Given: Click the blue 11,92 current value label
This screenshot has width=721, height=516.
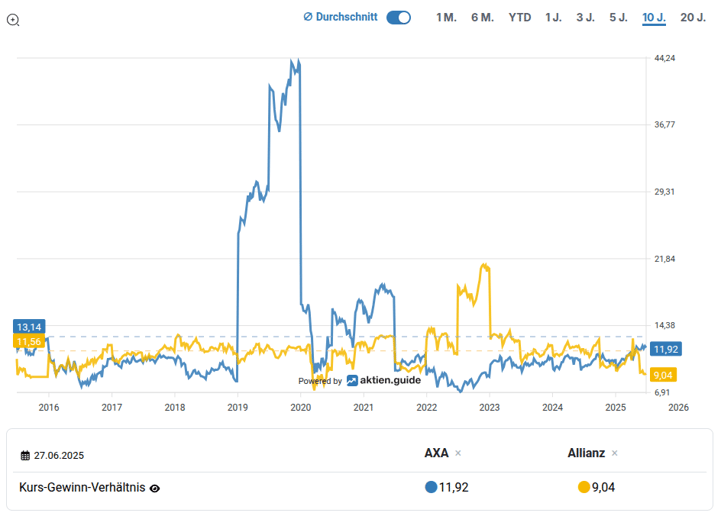Looking at the screenshot, I should coord(665,349).
